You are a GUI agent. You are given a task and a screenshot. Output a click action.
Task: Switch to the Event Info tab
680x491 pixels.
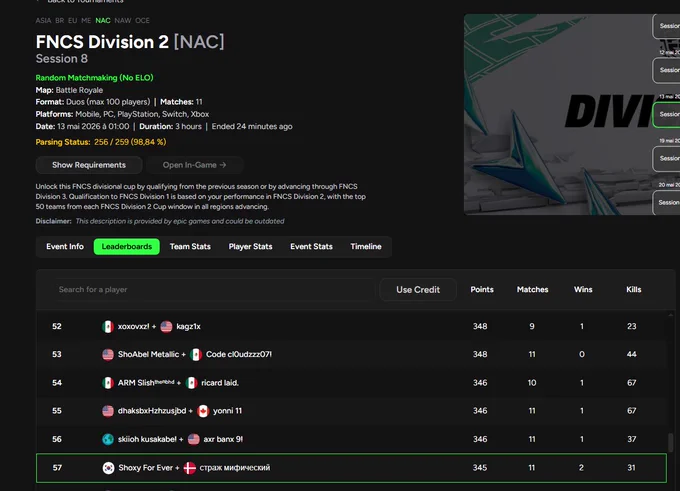pos(65,246)
